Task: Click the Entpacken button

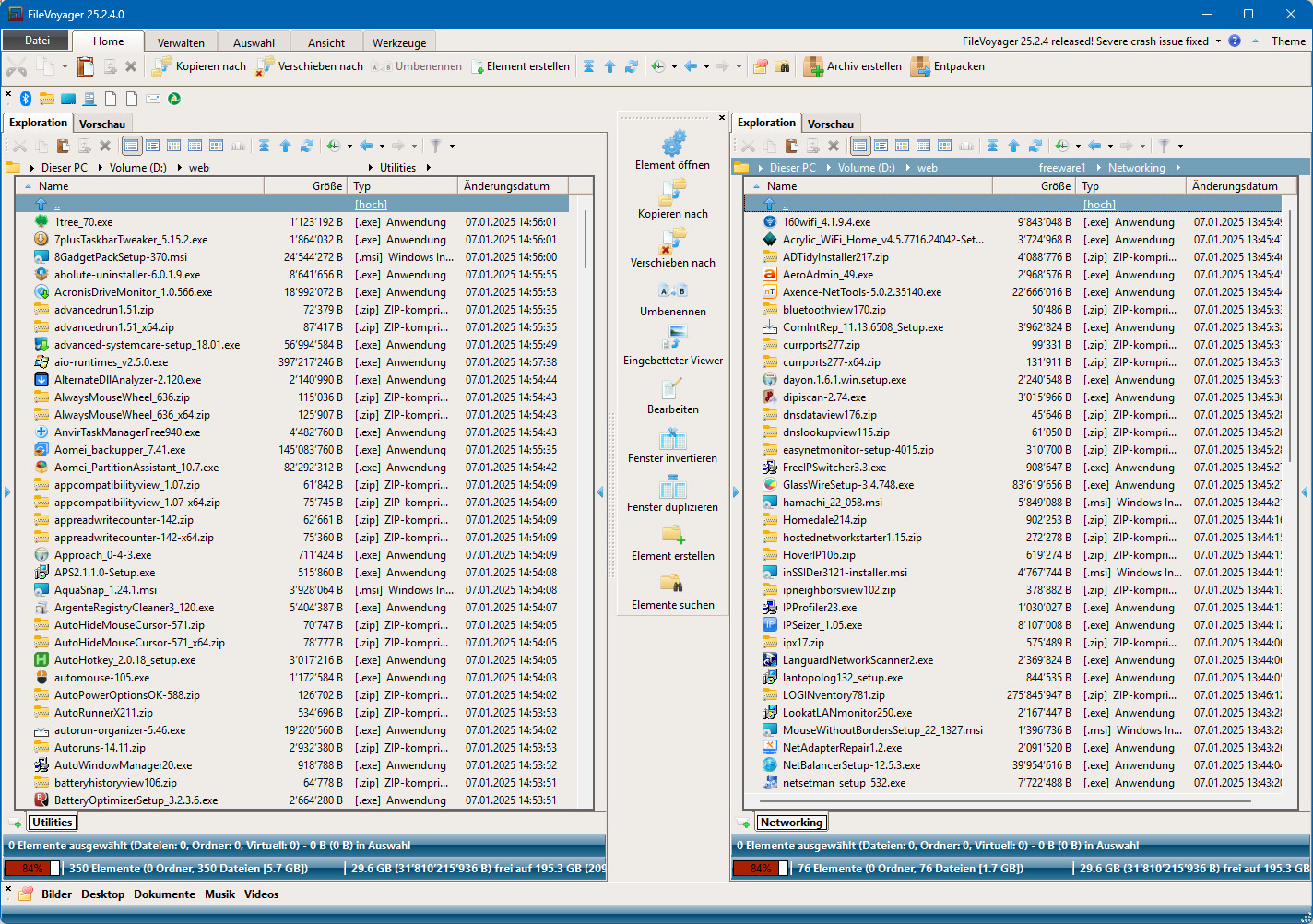Action: coord(947,66)
